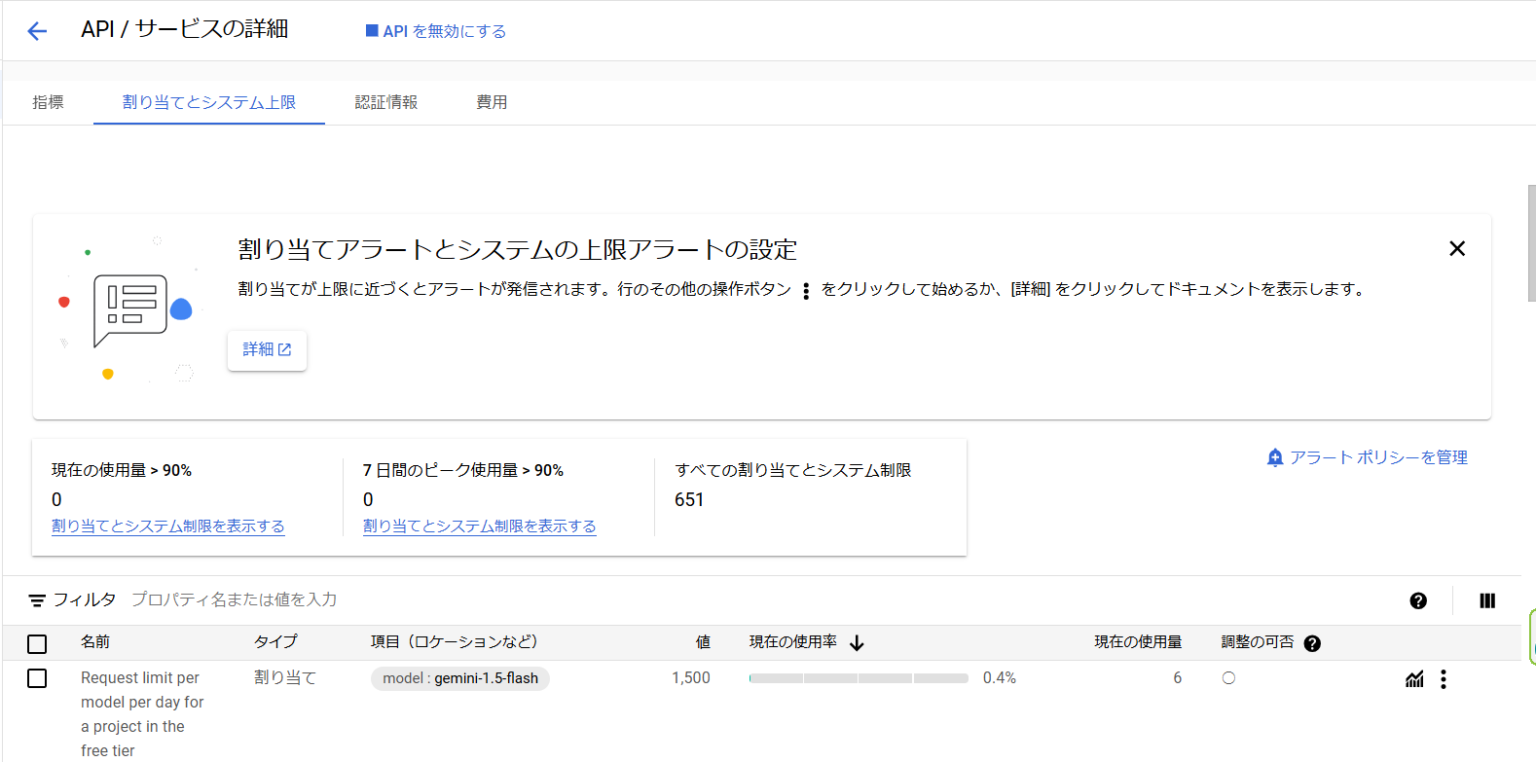Select the checkbox for Request limit per model row
Image resolution: width=1536 pixels, height=762 pixels.
tap(37, 677)
